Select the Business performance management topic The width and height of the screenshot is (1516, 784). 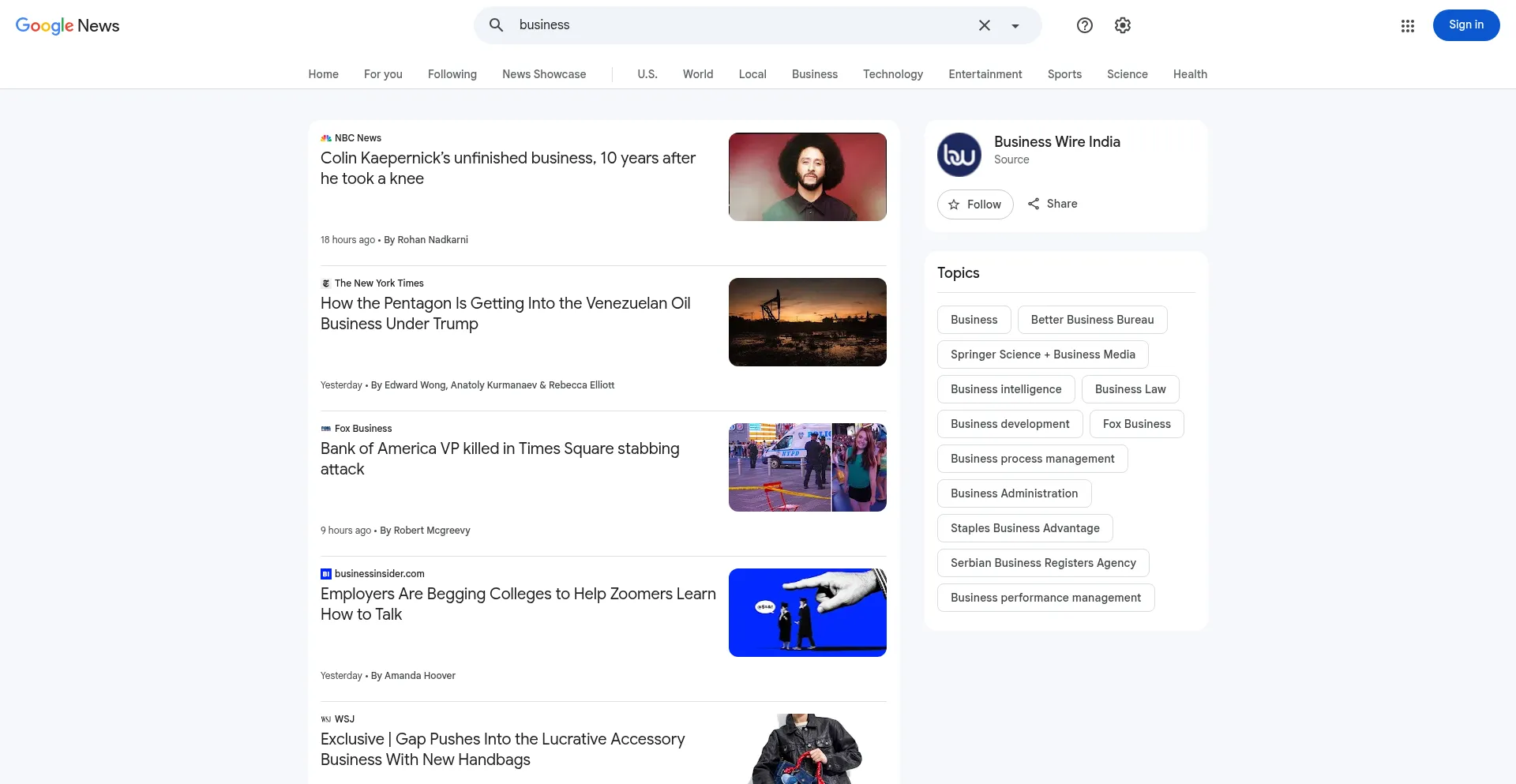click(1046, 598)
